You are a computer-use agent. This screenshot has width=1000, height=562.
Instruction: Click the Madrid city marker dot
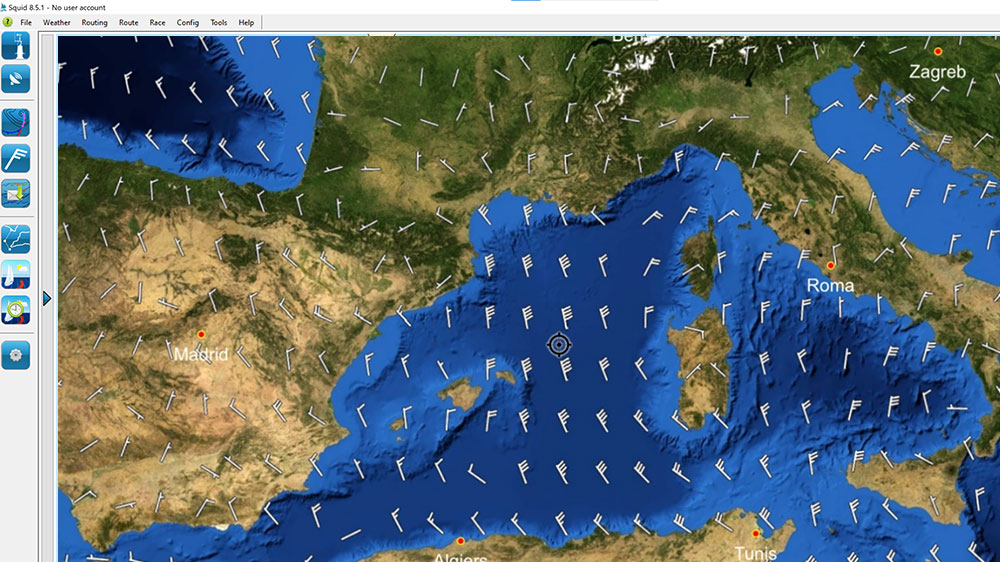[x=202, y=334]
